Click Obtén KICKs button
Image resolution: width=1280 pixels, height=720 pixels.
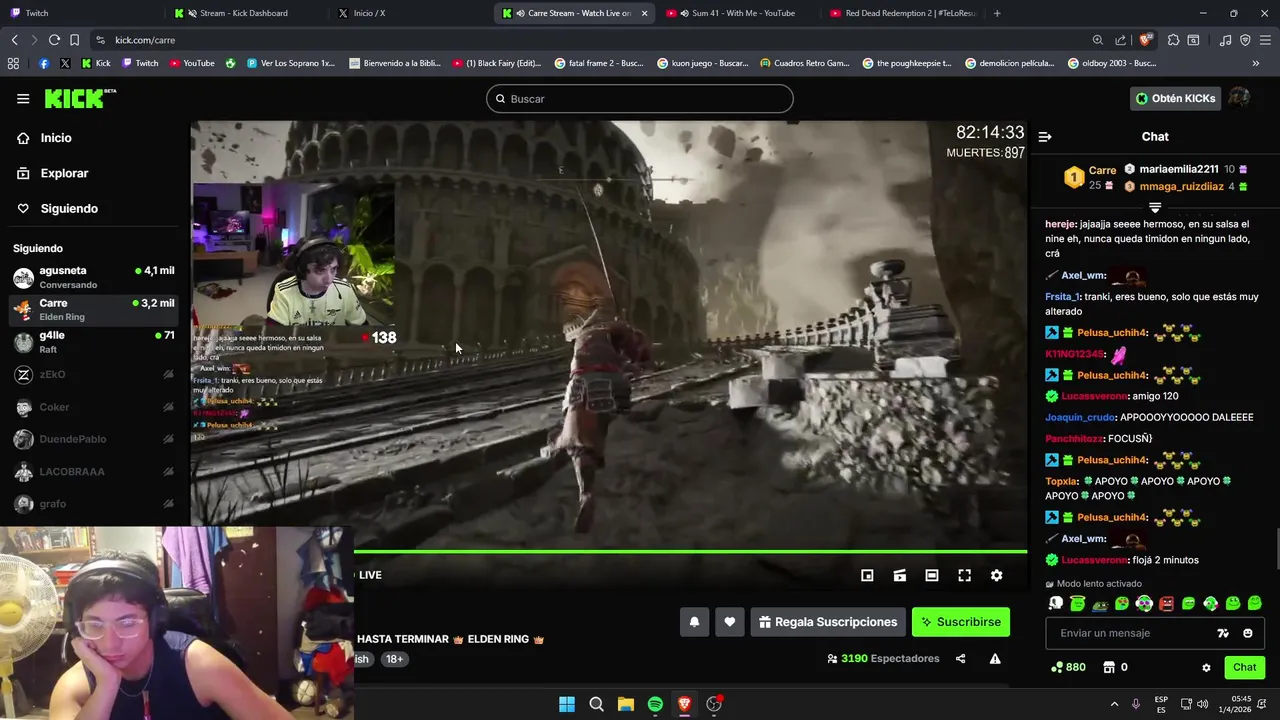click(1176, 98)
